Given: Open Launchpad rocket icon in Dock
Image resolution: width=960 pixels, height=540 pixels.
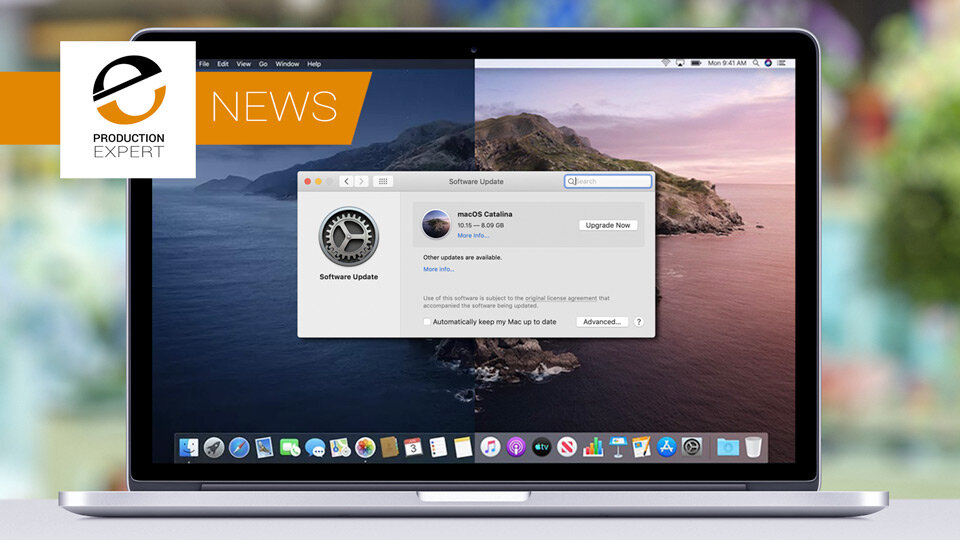Looking at the screenshot, I should coord(214,448).
